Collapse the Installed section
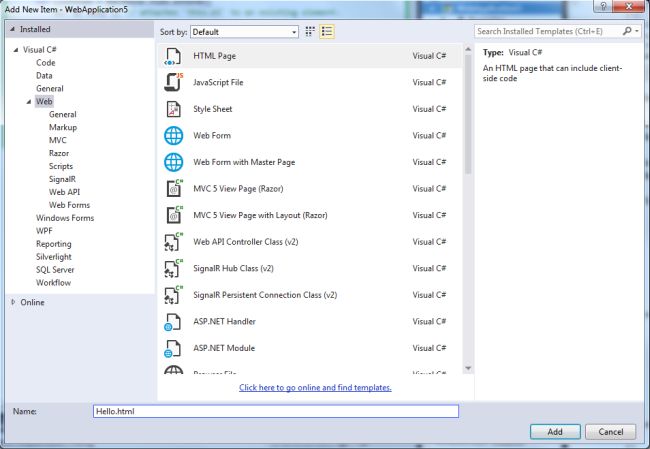Screen dimensions: 650x449 (12, 29)
